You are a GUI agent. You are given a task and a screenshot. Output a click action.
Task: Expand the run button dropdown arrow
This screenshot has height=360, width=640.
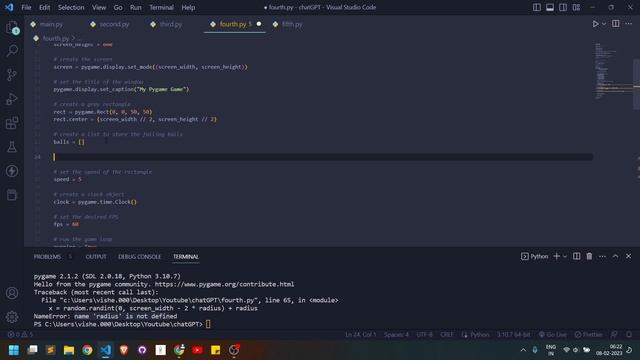[x=604, y=24]
